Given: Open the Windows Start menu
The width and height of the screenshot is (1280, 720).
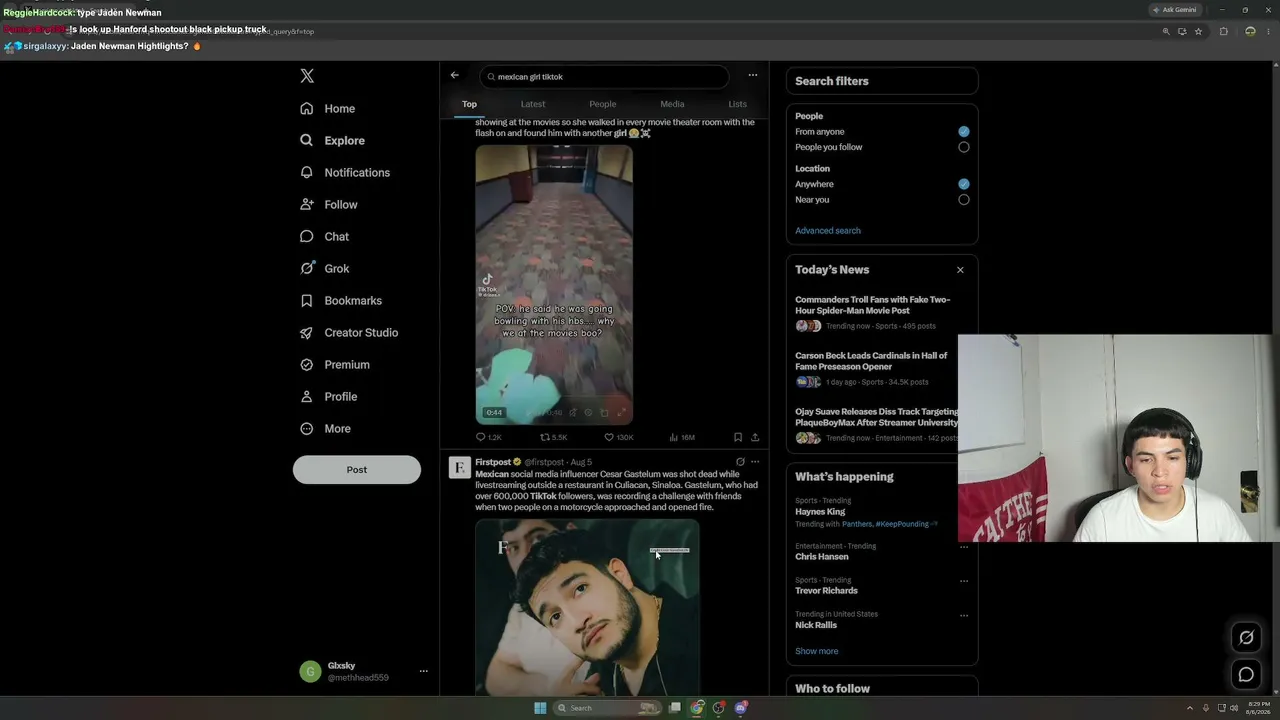Looking at the screenshot, I should 540,708.
